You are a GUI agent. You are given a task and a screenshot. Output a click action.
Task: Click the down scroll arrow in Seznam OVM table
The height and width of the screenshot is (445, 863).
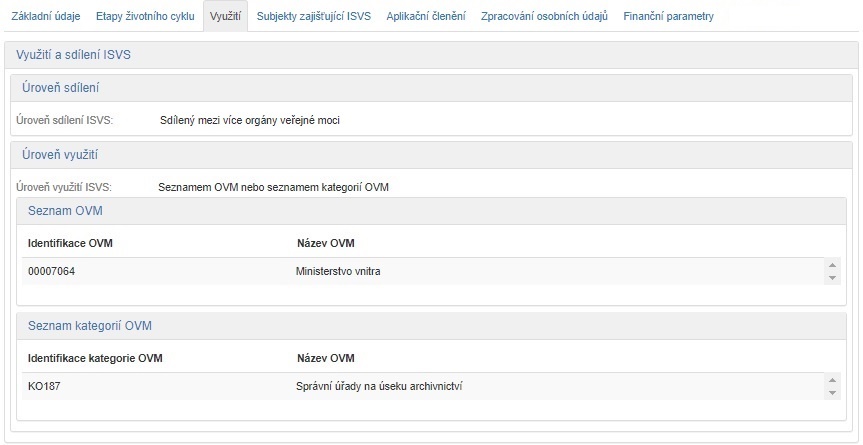(833, 277)
